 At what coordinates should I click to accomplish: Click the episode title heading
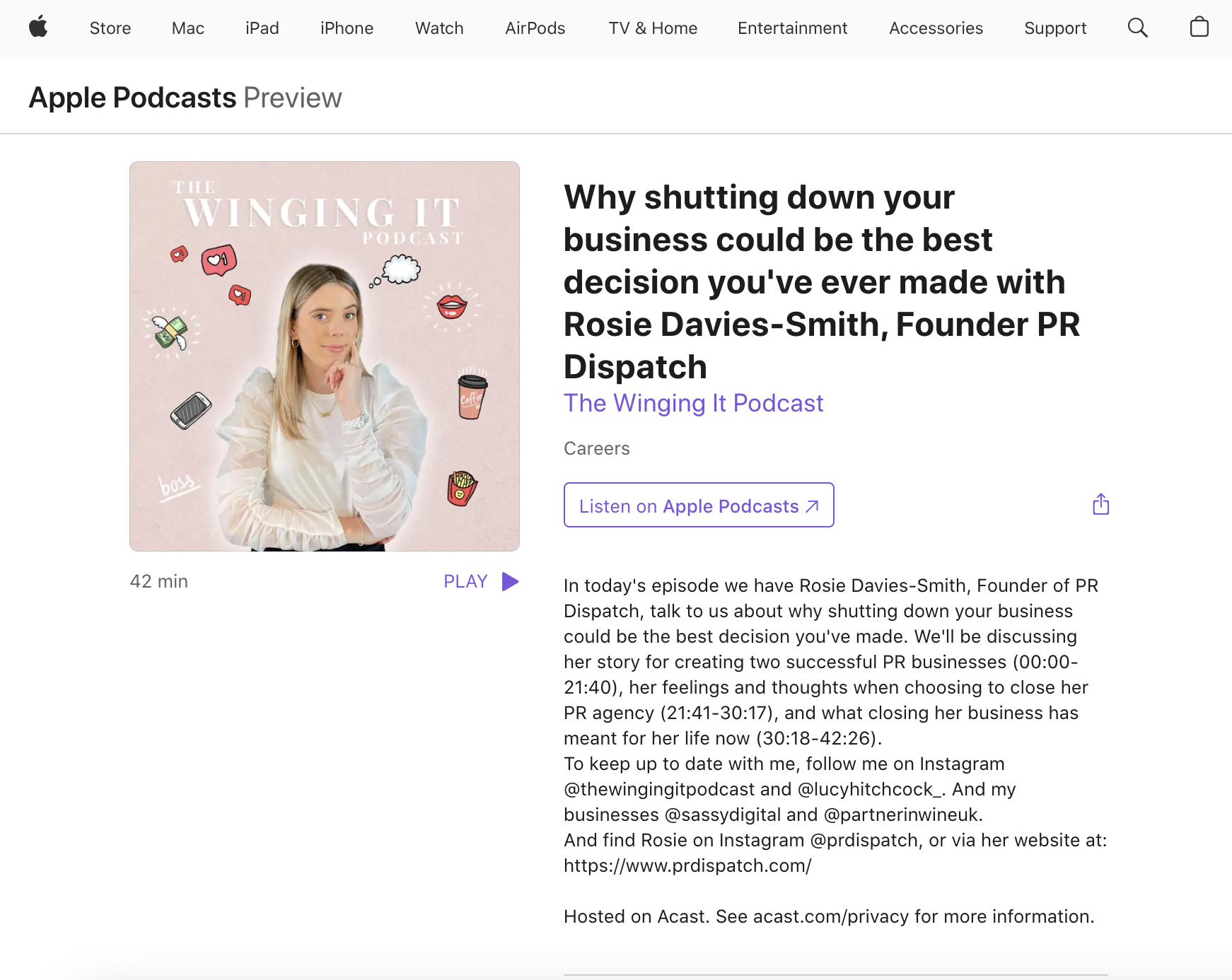coord(822,281)
